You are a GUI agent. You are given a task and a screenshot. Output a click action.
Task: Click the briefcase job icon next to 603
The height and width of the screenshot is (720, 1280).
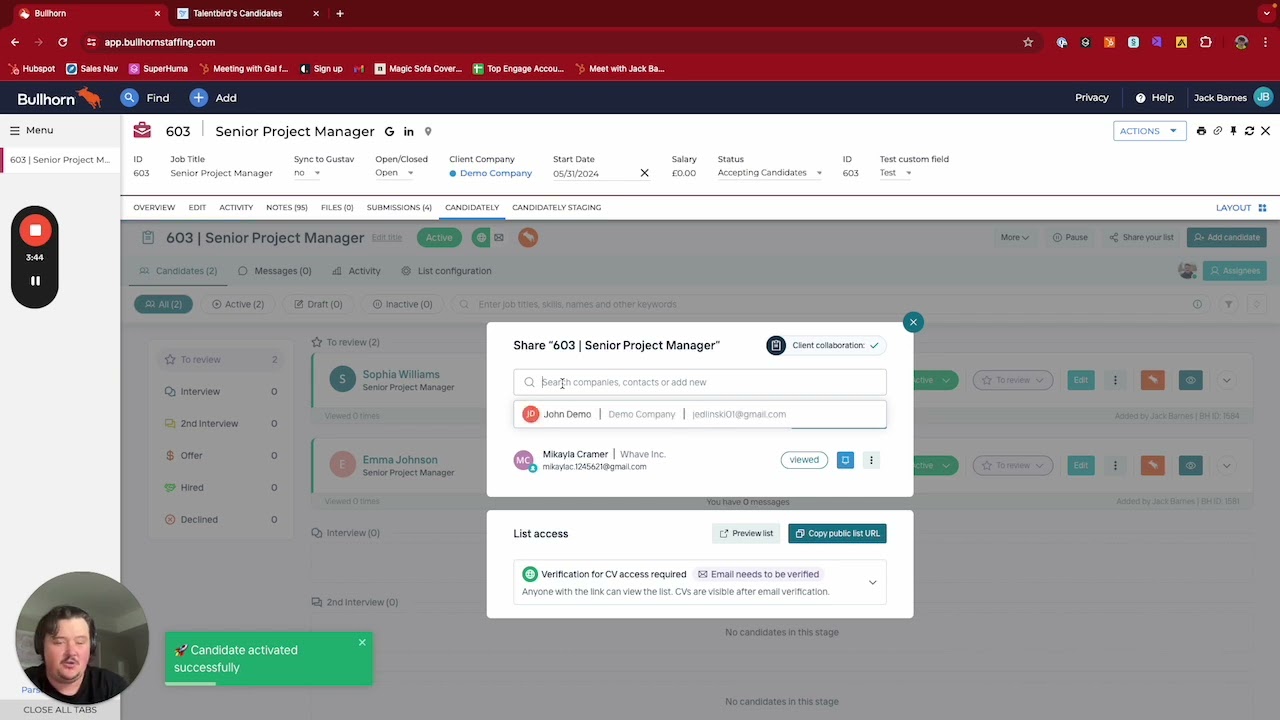(x=142, y=131)
